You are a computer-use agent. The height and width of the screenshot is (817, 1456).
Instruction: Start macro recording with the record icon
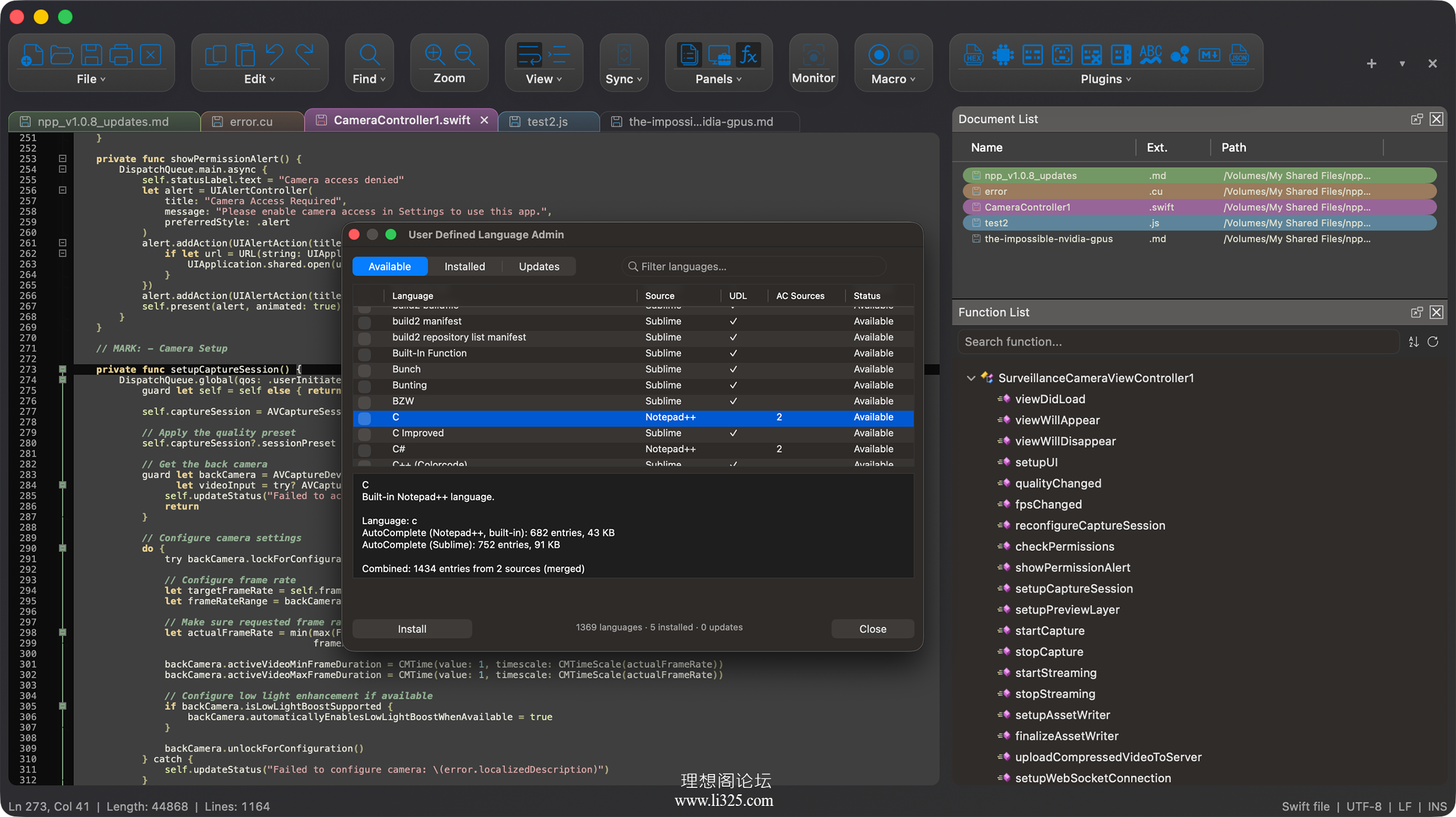[879, 55]
